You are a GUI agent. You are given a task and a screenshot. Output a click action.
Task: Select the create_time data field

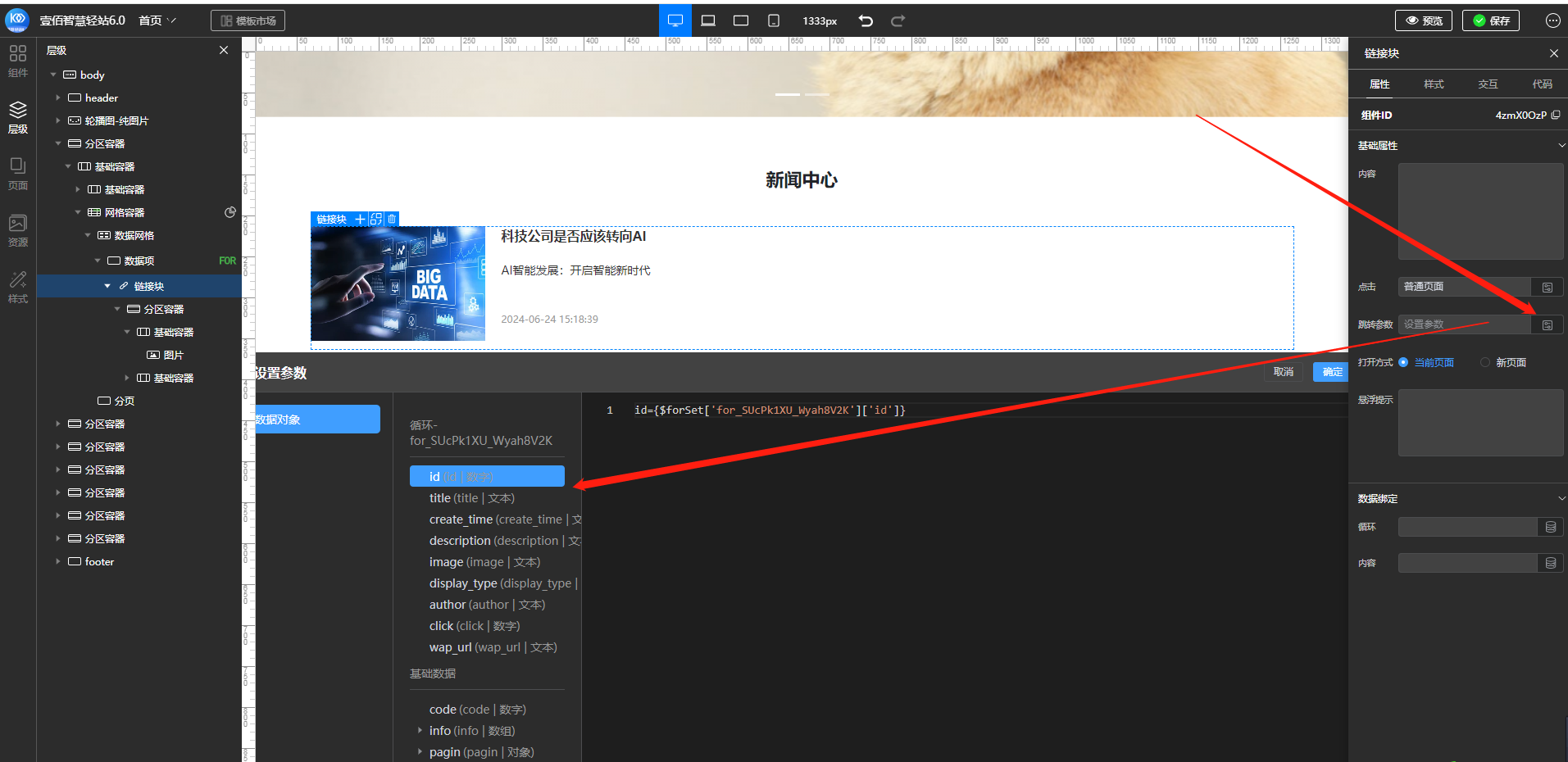click(x=505, y=519)
